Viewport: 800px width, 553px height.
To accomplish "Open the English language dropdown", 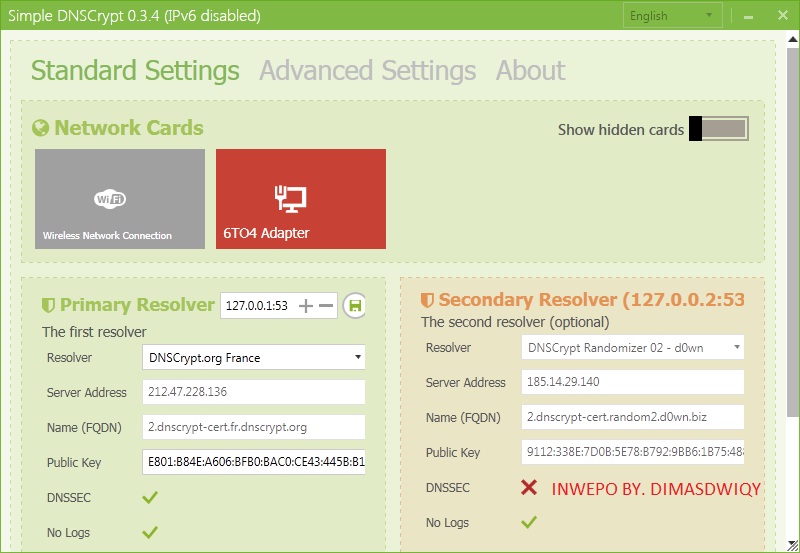I will coord(672,16).
